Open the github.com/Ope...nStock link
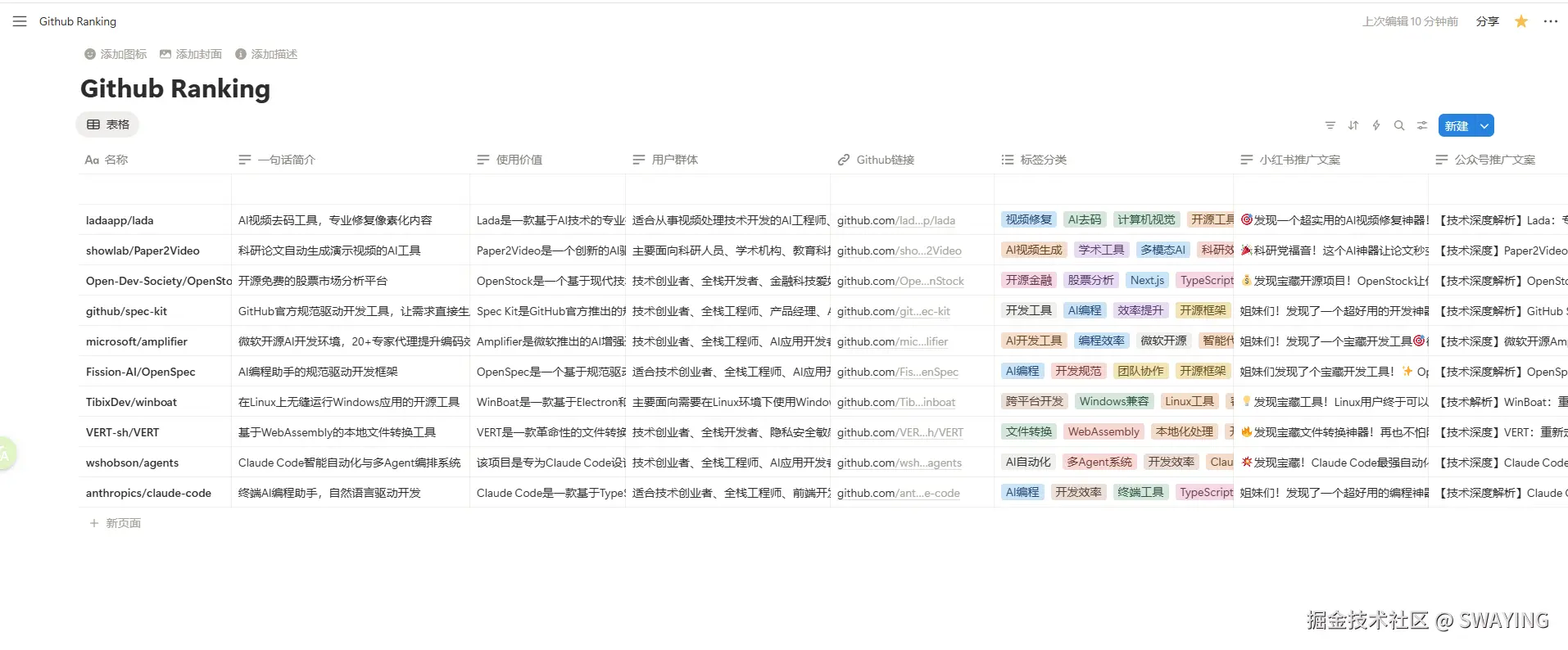The image size is (1568, 650). (900, 281)
